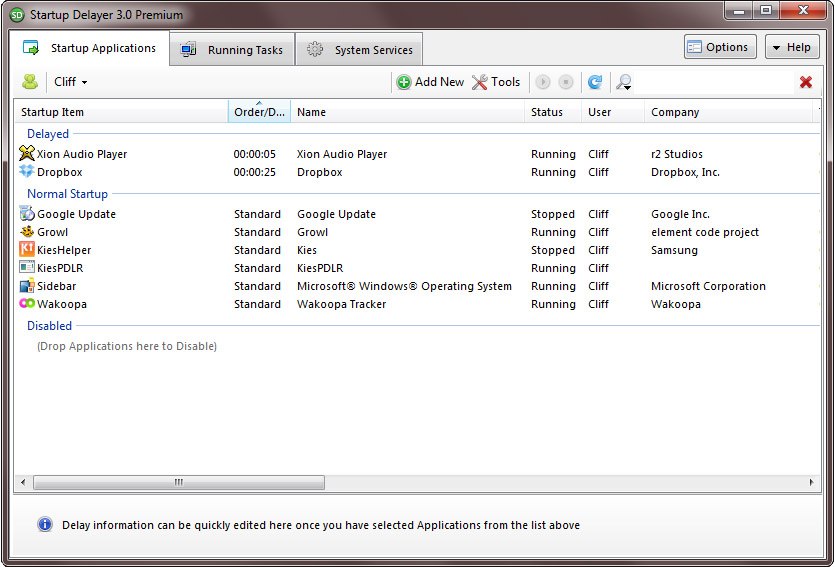Switch to the Startup Applications tab

pos(89,48)
